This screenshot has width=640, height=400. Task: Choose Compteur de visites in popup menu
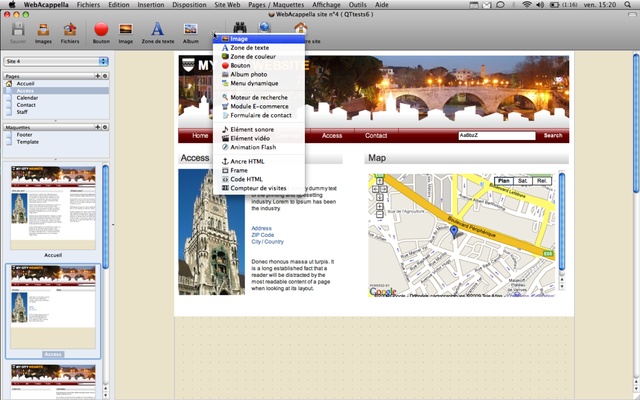pyautogui.click(x=259, y=188)
